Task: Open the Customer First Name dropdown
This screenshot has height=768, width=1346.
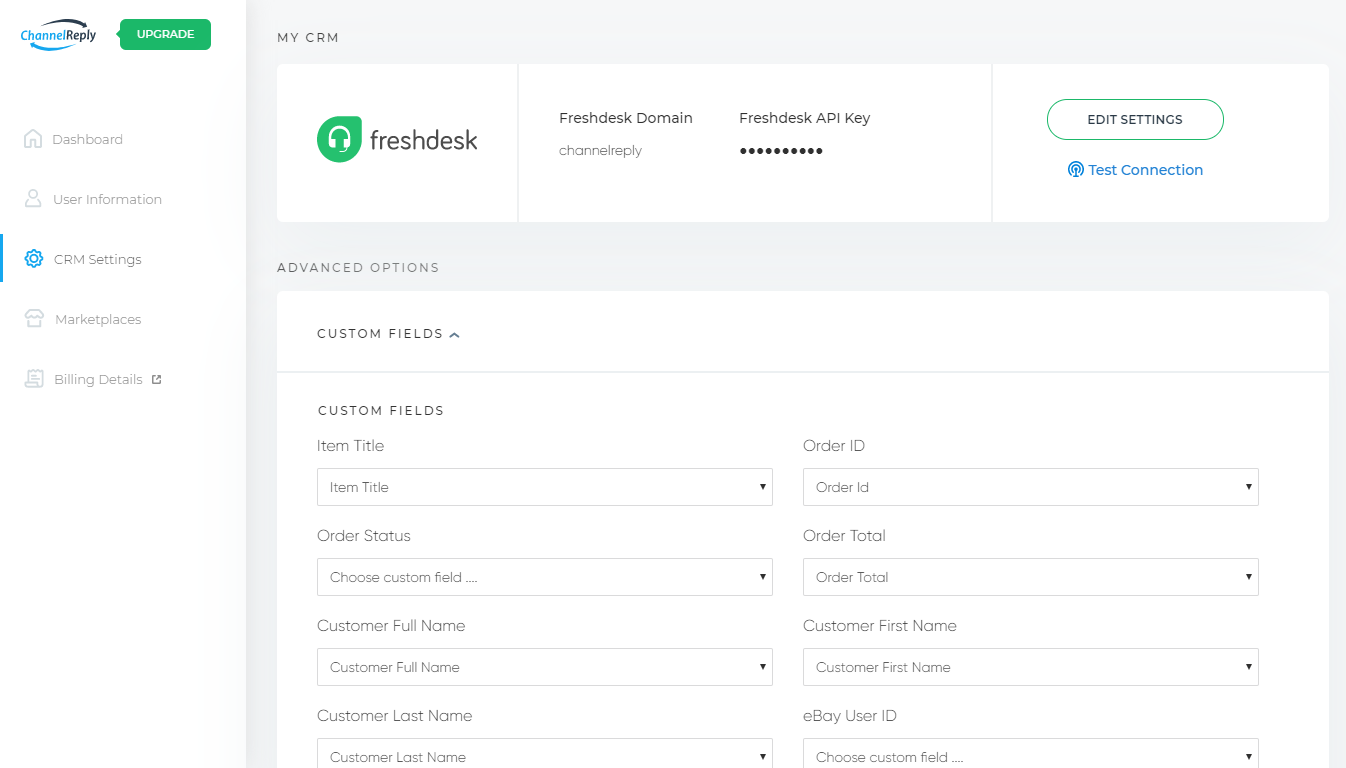Action: (x=1031, y=667)
